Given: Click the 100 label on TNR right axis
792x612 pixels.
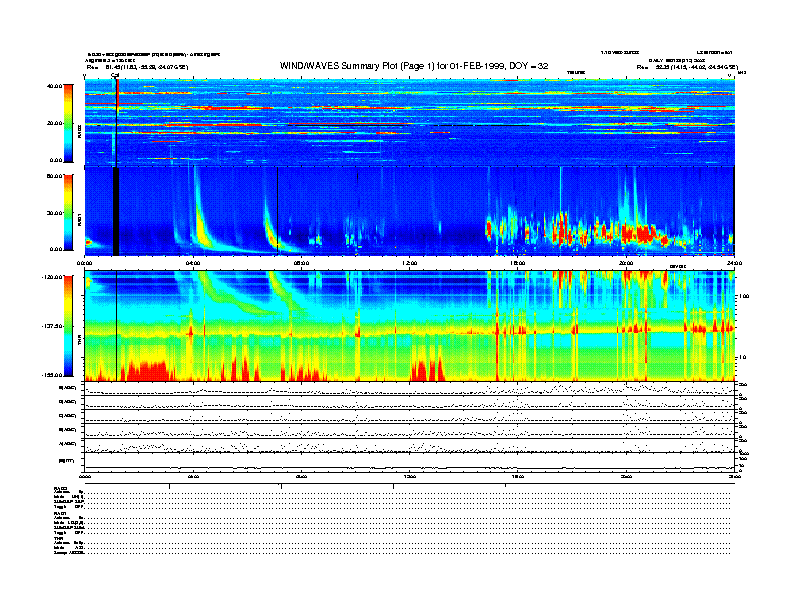Looking at the screenshot, I should coord(743,296).
